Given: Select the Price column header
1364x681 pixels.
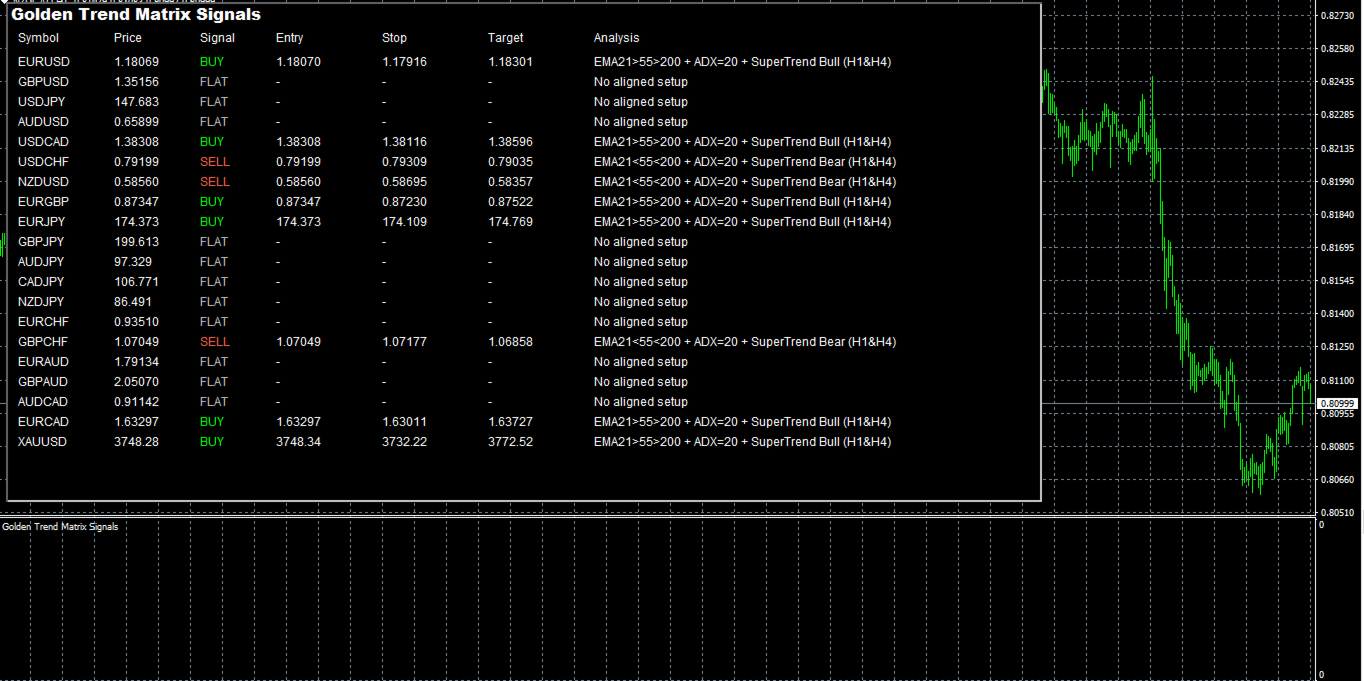Looking at the screenshot, I should (x=128, y=38).
